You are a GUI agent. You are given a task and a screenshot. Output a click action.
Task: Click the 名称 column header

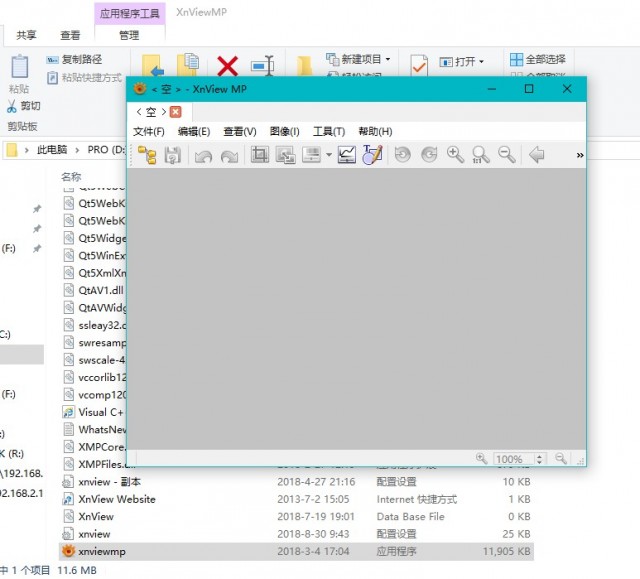point(71,177)
